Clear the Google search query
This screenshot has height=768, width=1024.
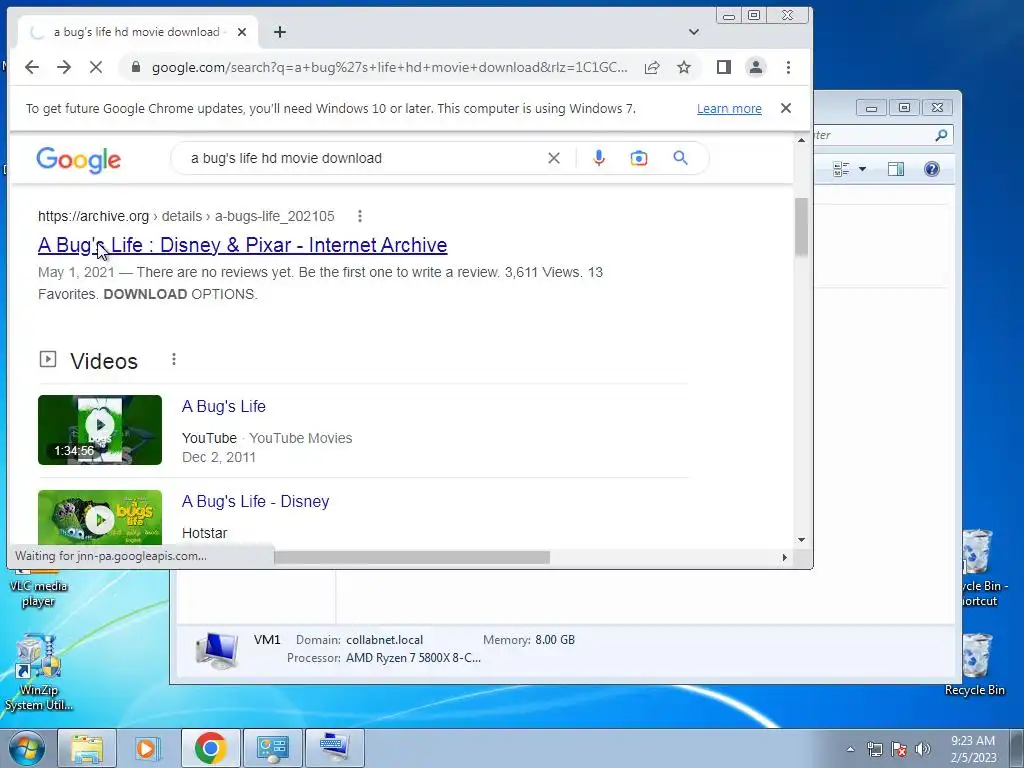point(554,158)
